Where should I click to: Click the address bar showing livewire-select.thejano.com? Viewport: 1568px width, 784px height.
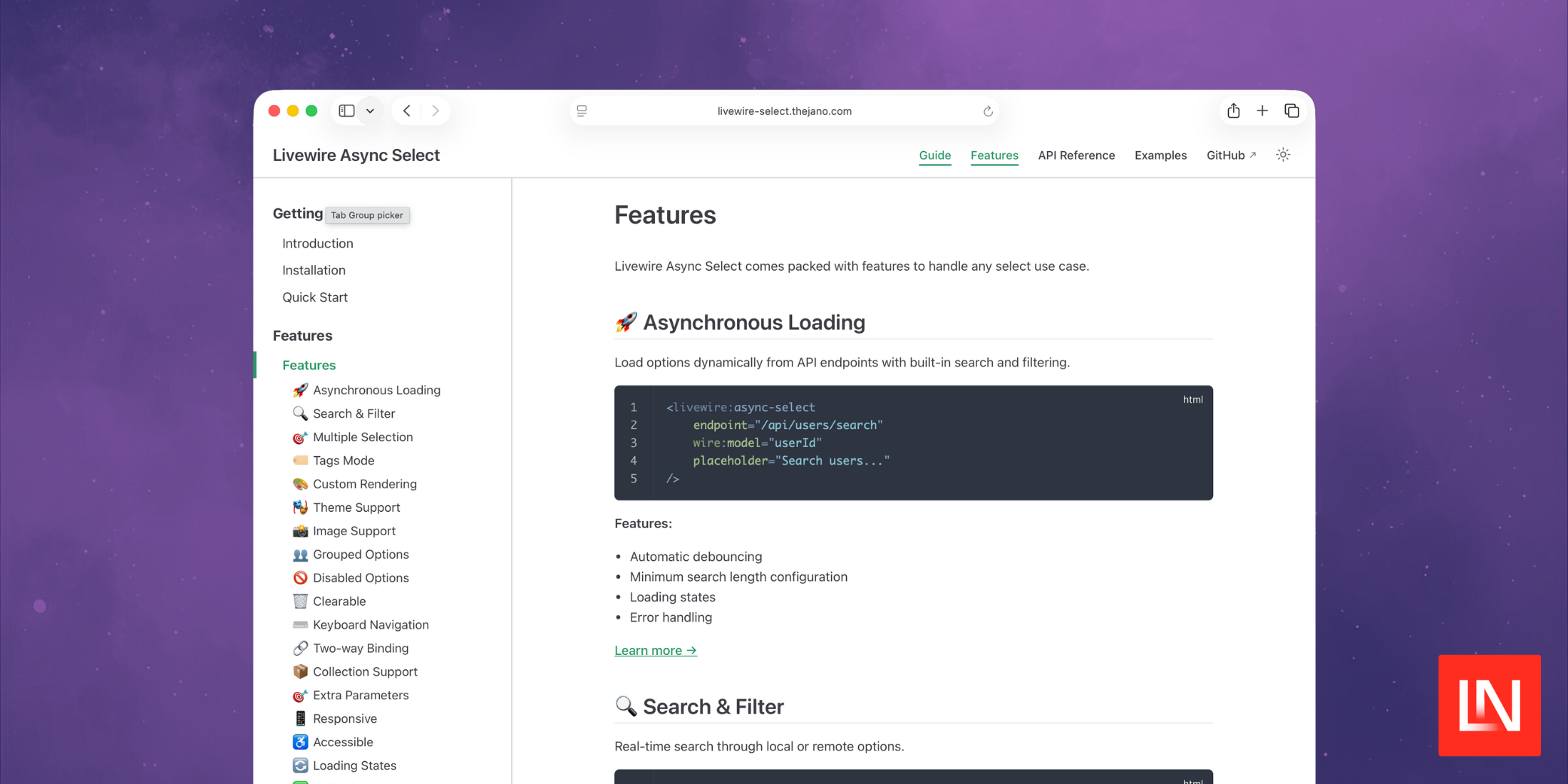(784, 110)
